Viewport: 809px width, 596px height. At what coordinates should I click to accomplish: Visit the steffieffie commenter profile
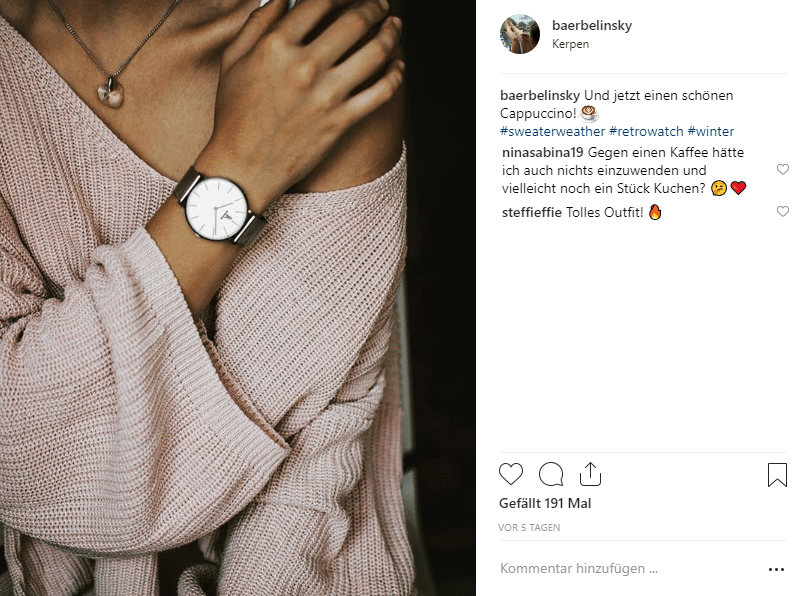pos(531,213)
